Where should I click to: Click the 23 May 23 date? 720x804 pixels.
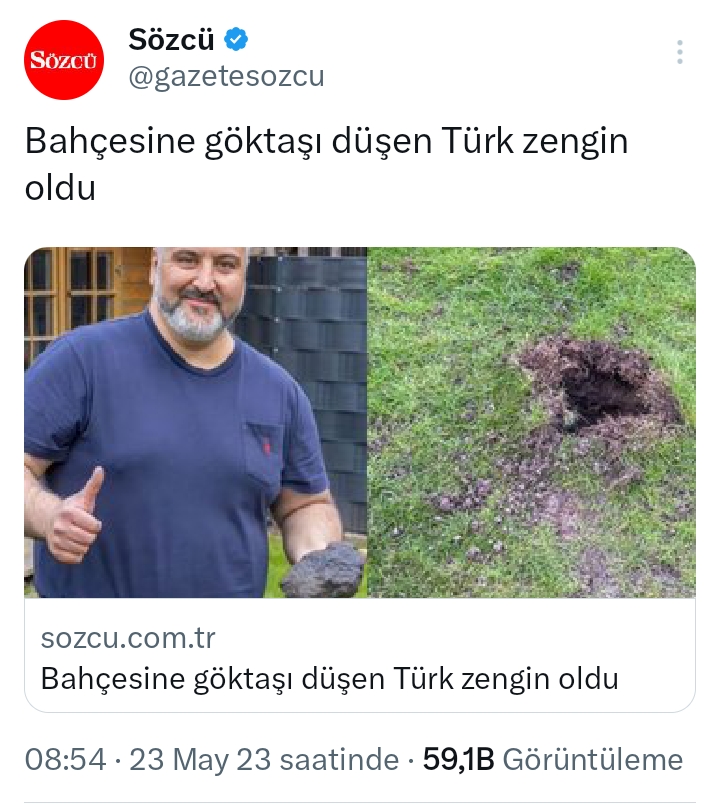(200, 759)
